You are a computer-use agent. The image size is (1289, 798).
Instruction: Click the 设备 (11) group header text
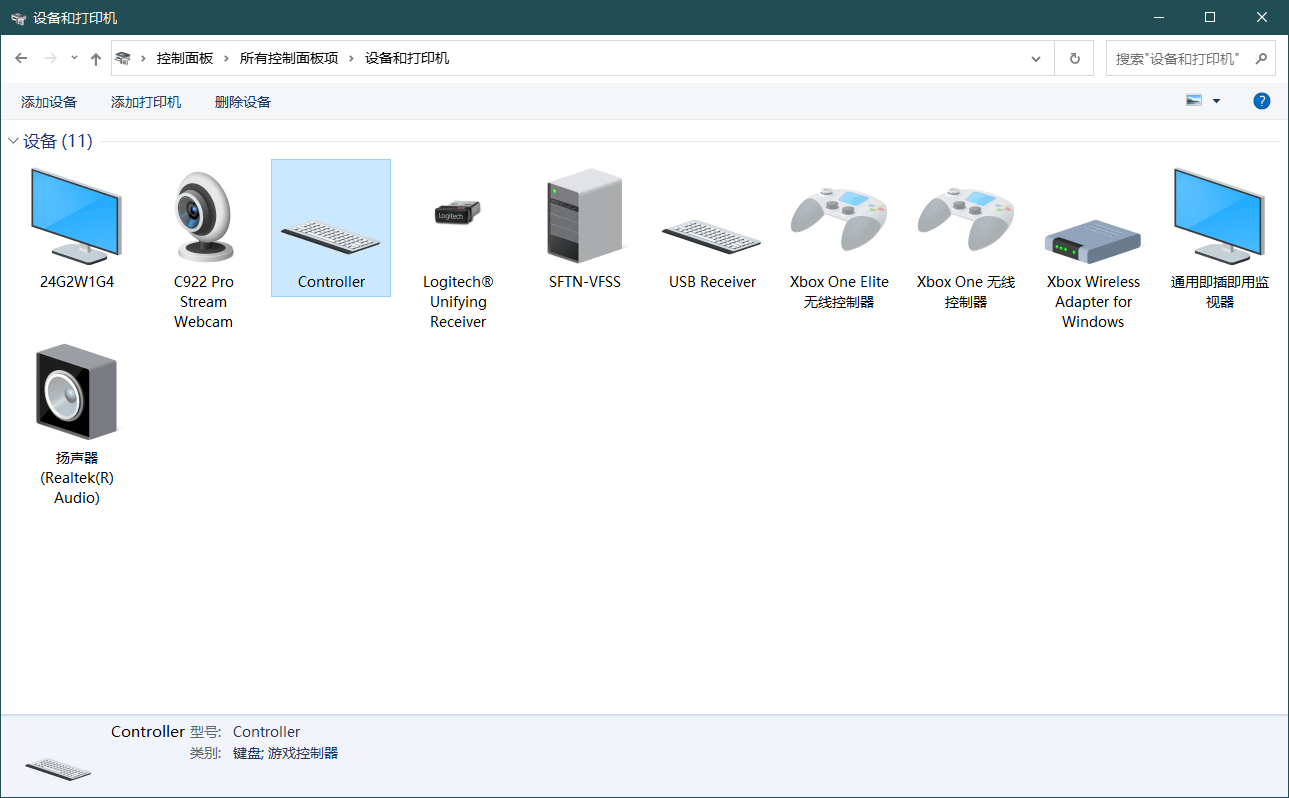pyautogui.click(x=58, y=141)
